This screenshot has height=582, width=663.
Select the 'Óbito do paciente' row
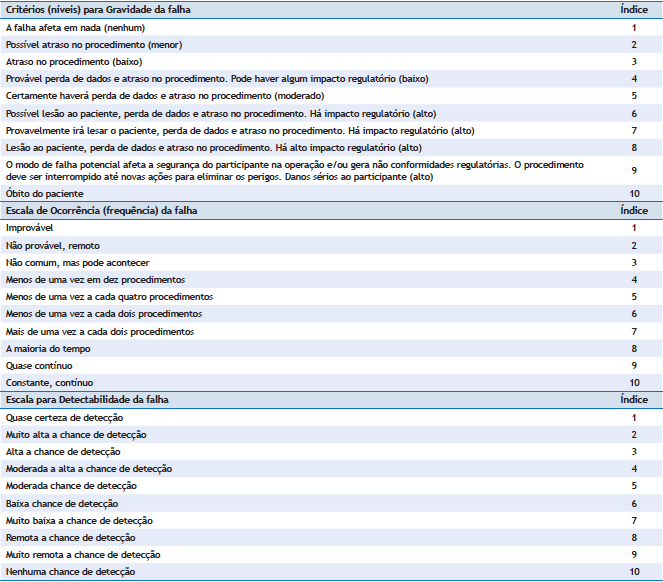pos(44,193)
